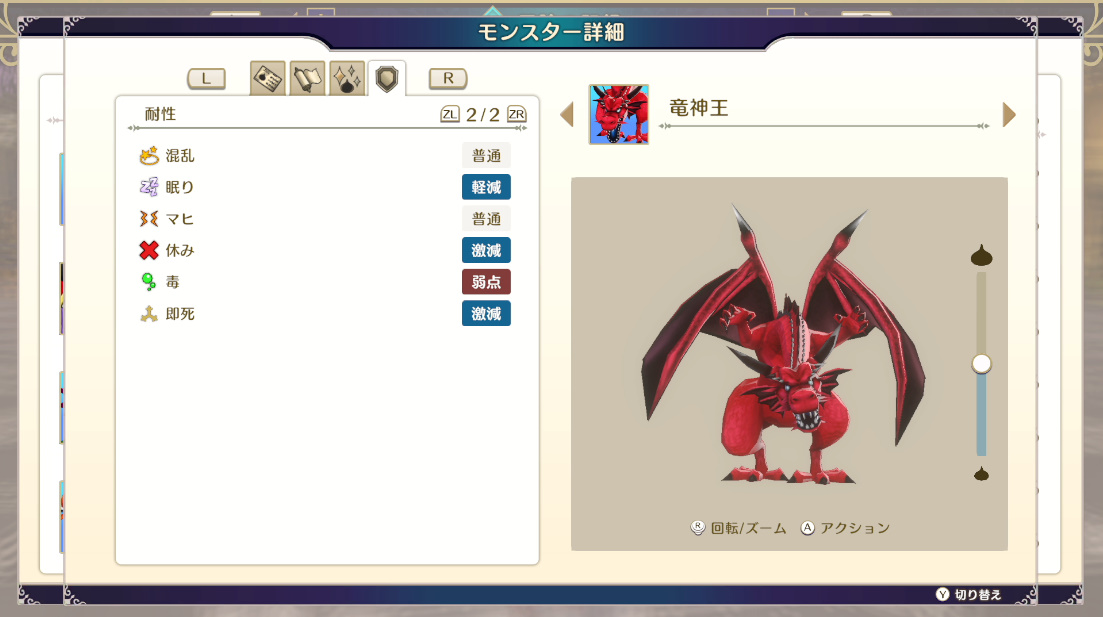Go to next resistance page with ZR
The image size is (1103, 617).
tap(516, 114)
